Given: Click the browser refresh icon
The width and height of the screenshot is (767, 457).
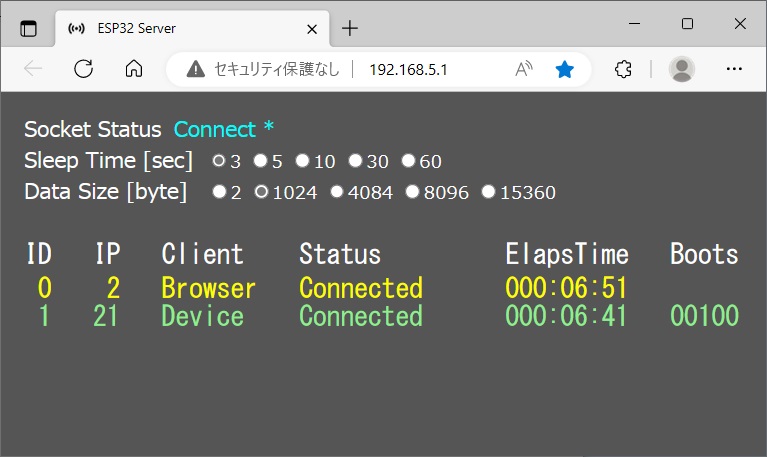Looking at the screenshot, I should click(x=84, y=69).
